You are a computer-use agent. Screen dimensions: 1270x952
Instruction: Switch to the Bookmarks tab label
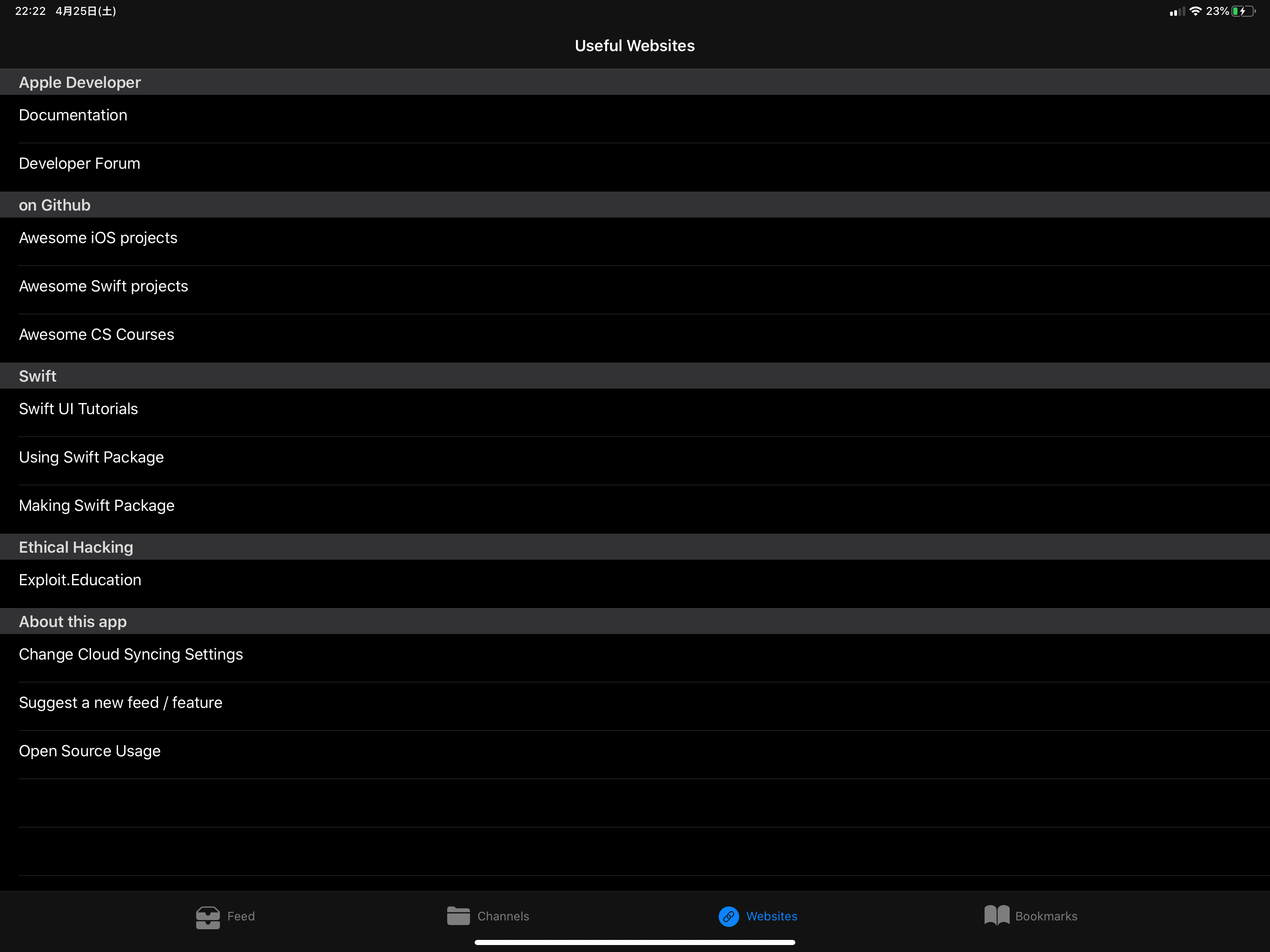[x=1046, y=916]
